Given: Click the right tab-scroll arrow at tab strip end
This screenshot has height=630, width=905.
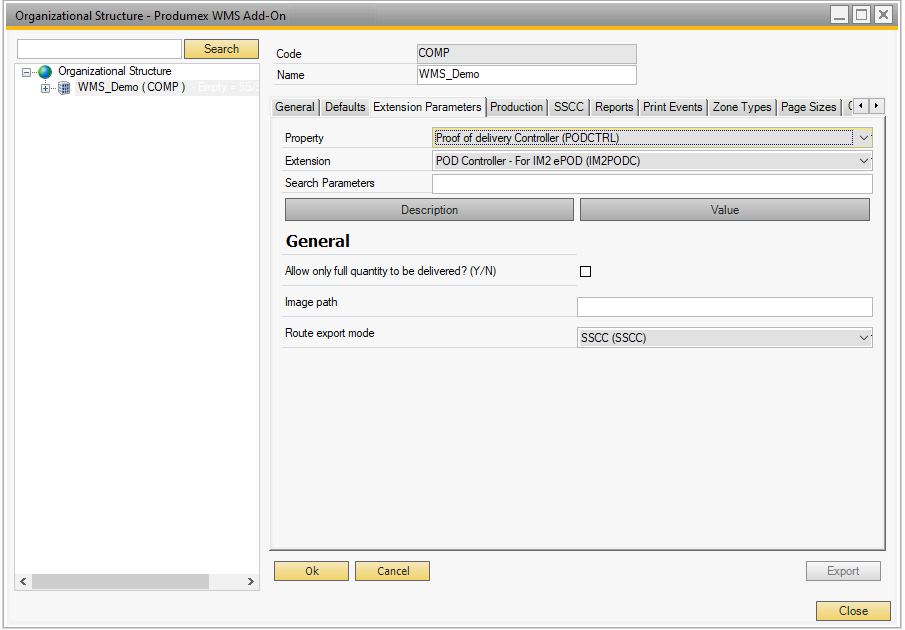Looking at the screenshot, I should coord(875,106).
